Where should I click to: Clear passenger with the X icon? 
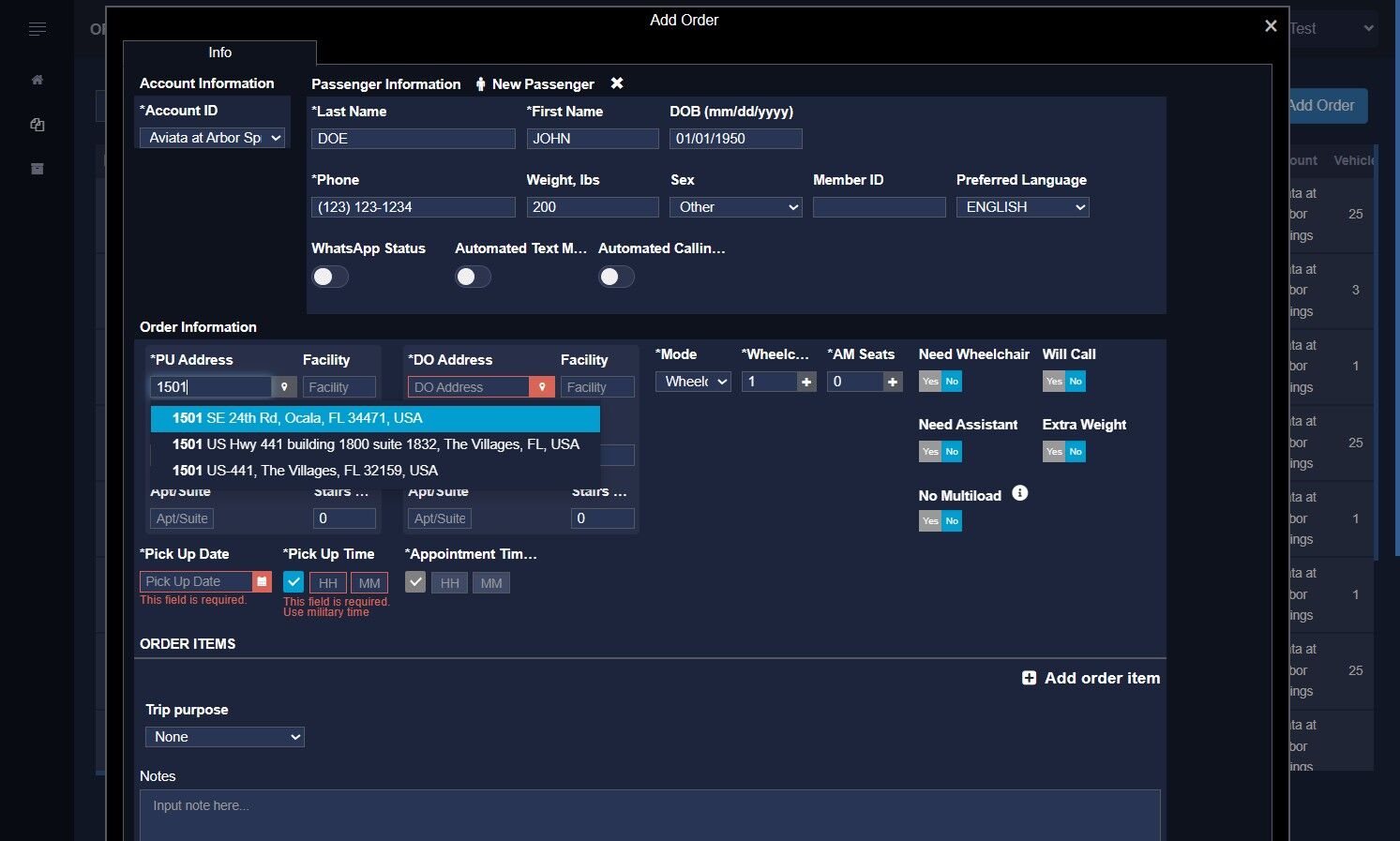(617, 83)
